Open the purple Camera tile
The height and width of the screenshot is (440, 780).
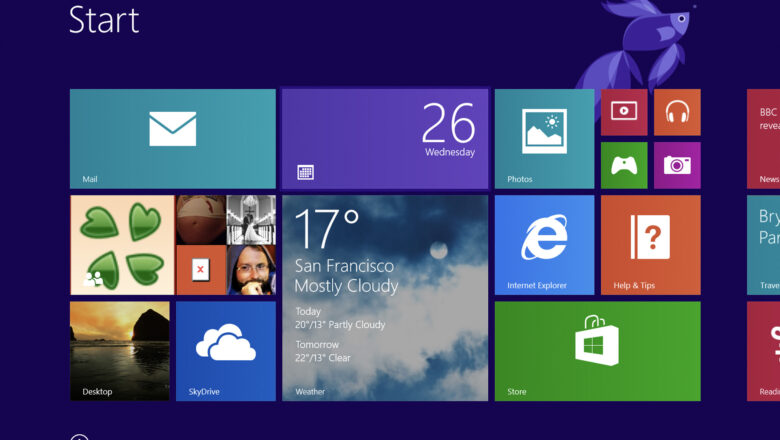[677, 165]
